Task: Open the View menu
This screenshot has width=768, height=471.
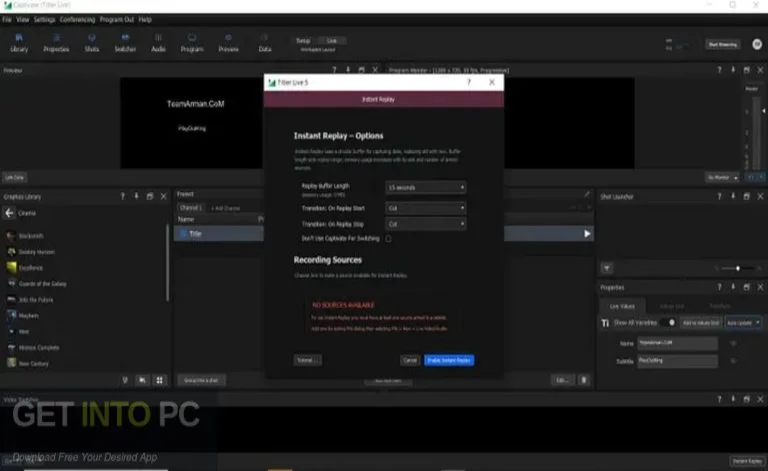Action: (23, 20)
